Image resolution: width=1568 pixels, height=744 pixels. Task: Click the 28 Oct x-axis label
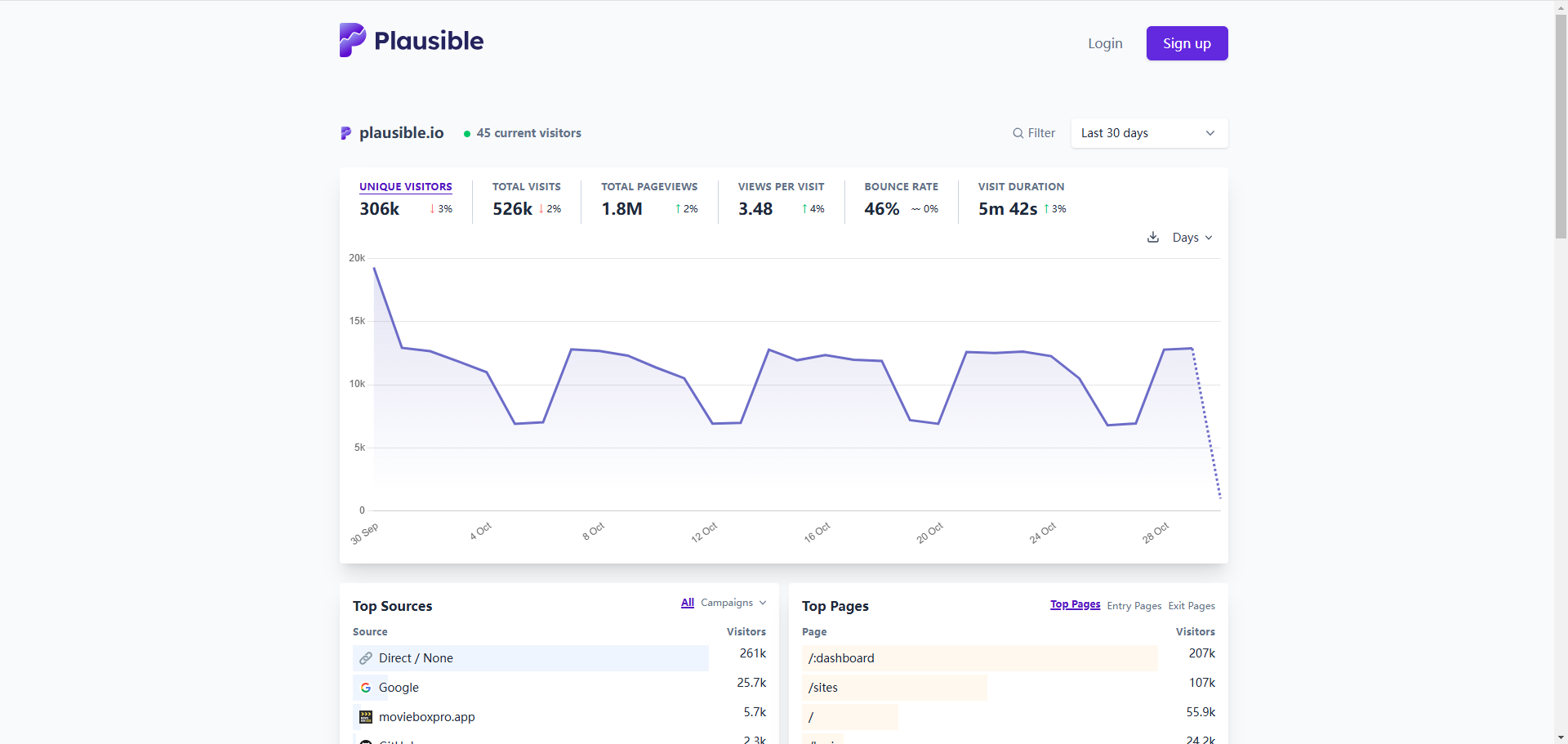1156,532
